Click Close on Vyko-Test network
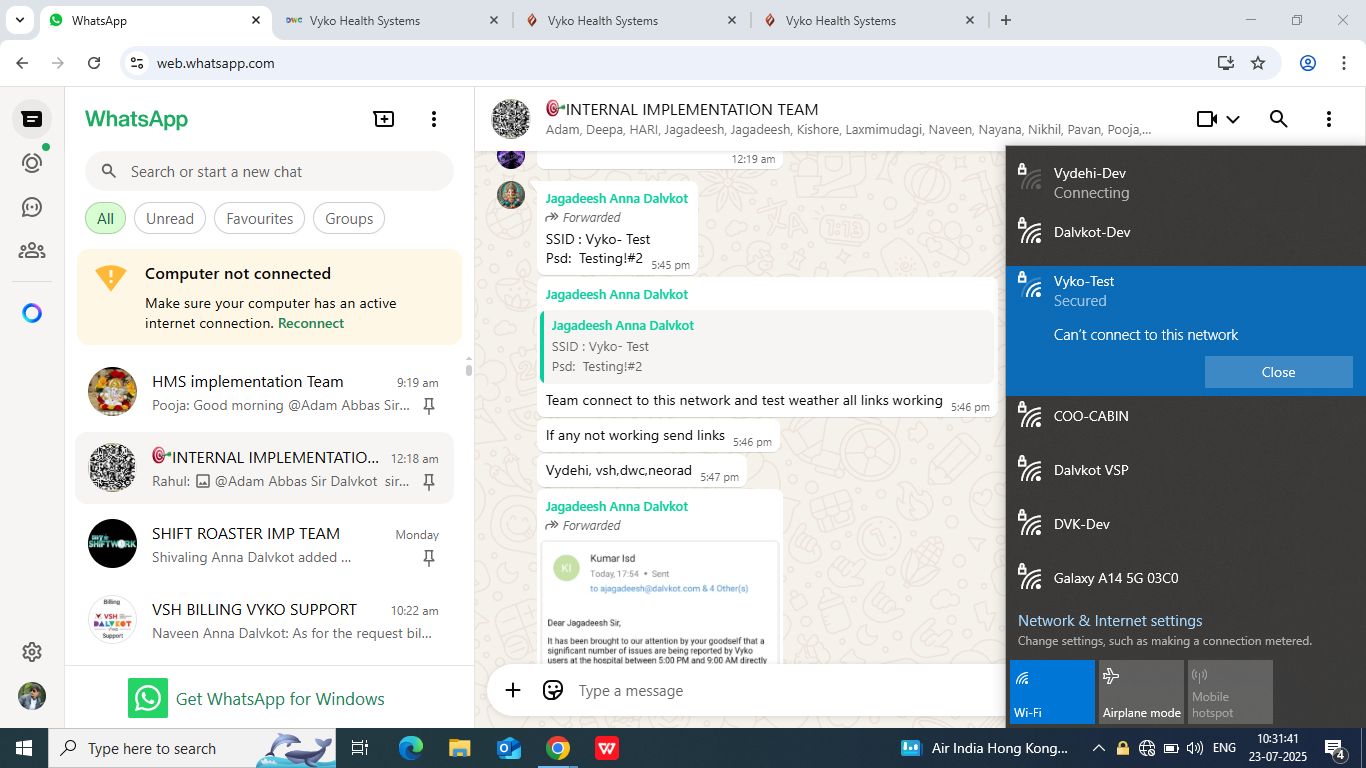This screenshot has width=1366, height=768. pos(1278,372)
